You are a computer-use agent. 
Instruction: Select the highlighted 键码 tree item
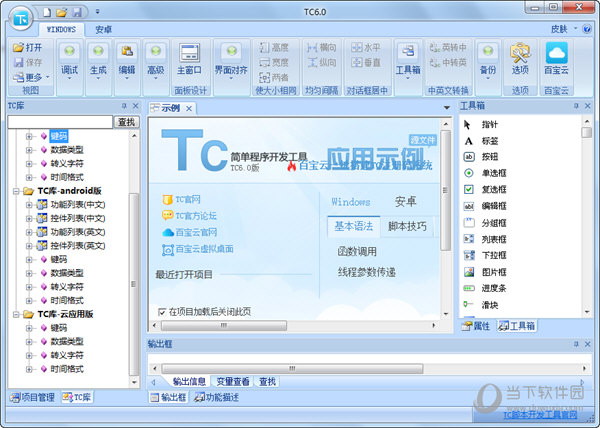59,136
